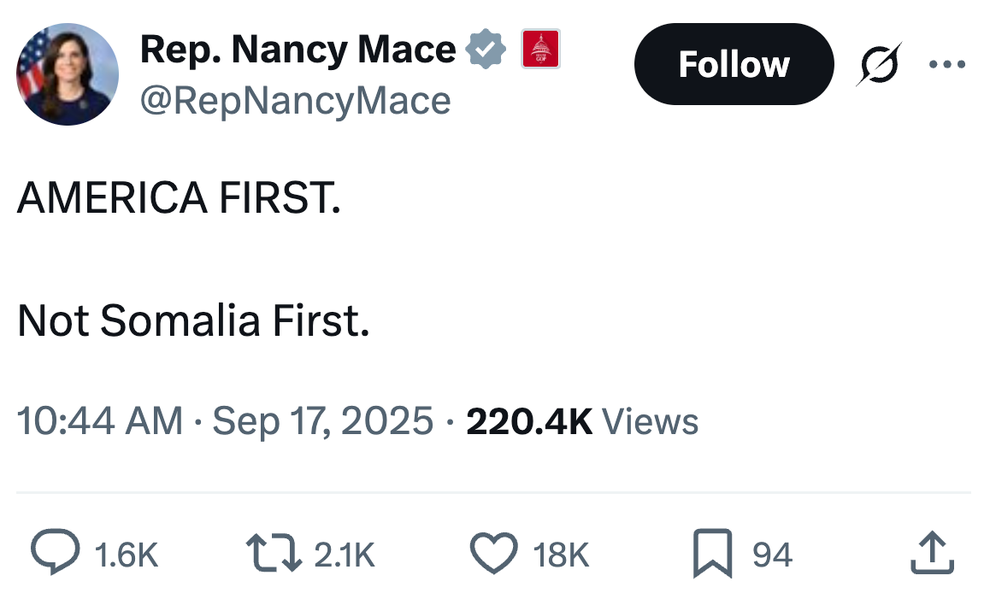The width and height of the screenshot is (990, 605).
Task: Open the more options menu via the ellipsis
Action: [946, 63]
